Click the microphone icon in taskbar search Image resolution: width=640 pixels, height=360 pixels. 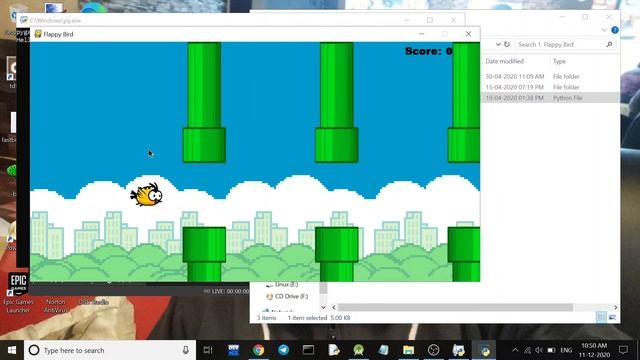[186, 350]
